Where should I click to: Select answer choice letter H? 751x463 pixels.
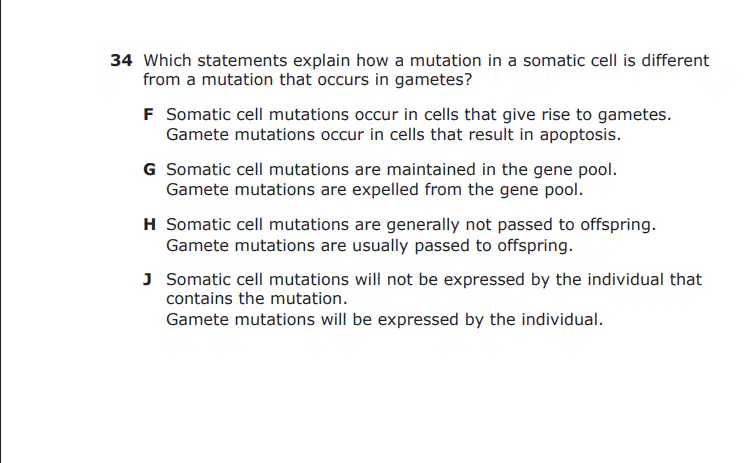pyautogui.click(x=149, y=224)
